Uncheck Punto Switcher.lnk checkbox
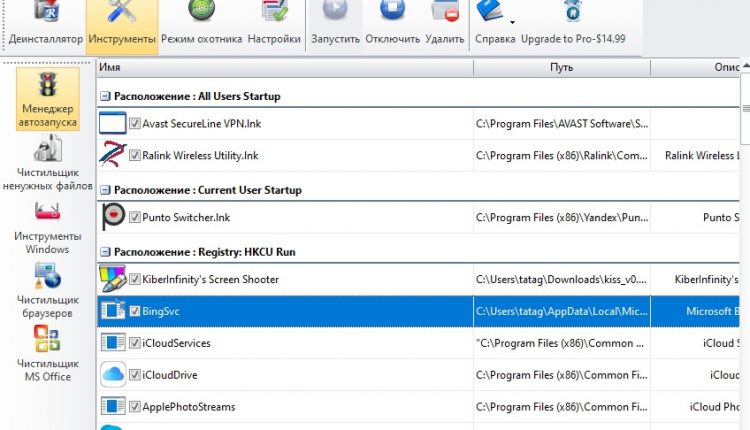750x430 pixels. coord(135,217)
